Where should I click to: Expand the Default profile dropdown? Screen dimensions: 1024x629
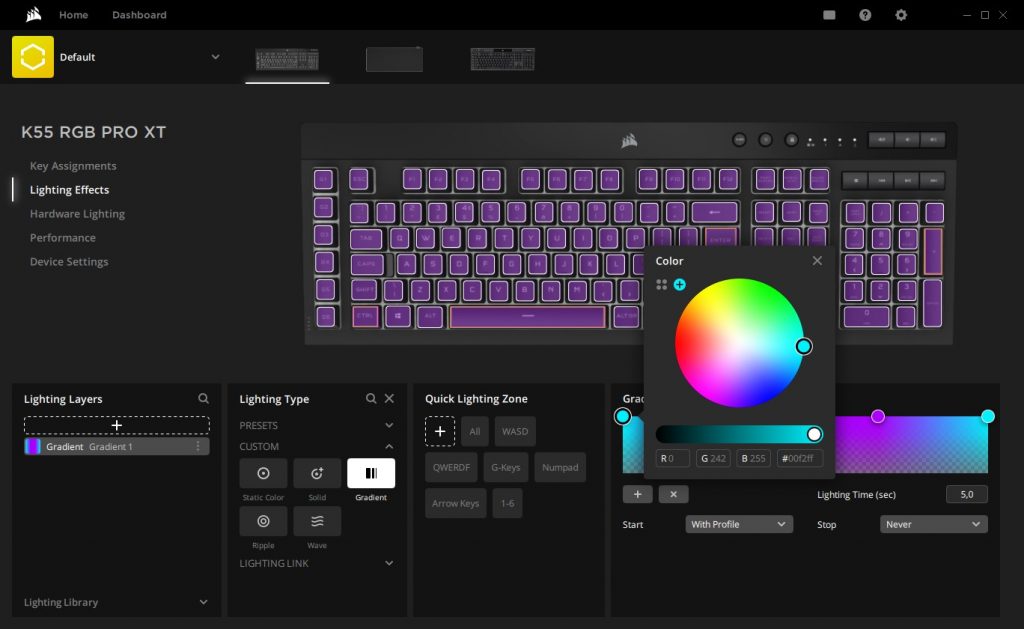[x=215, y=57]
